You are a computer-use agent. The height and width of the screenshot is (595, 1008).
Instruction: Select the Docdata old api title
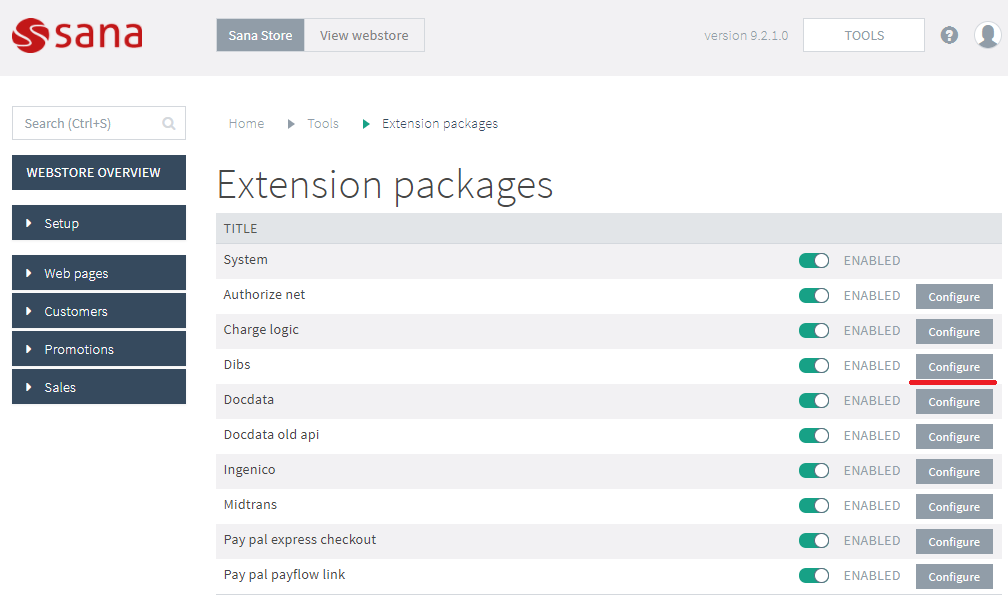(271, 434)
